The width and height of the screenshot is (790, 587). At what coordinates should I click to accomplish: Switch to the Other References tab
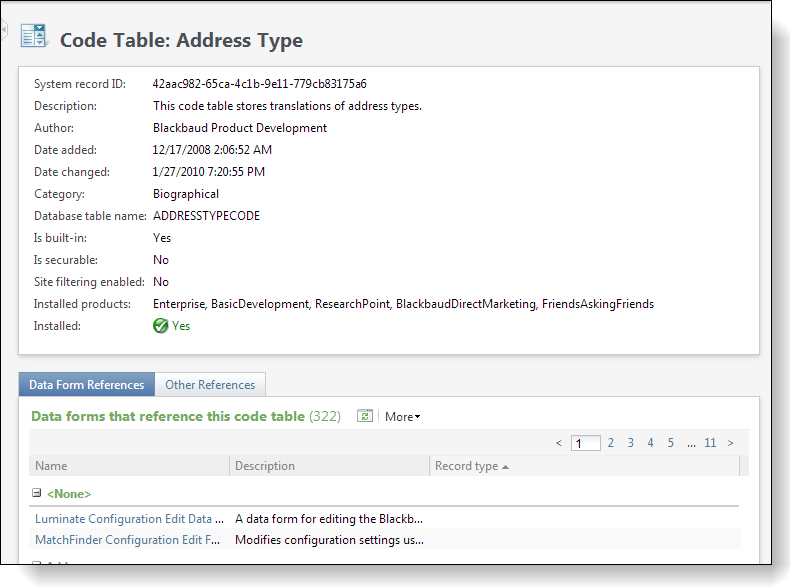[210, 385]
